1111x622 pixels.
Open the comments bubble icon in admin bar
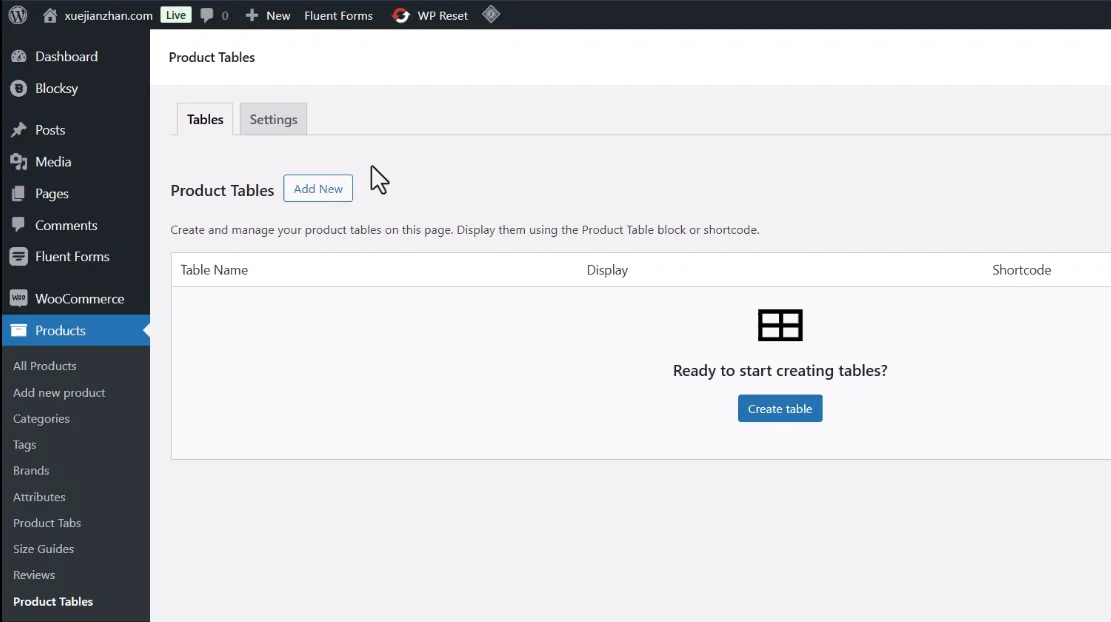click(207, 15)
